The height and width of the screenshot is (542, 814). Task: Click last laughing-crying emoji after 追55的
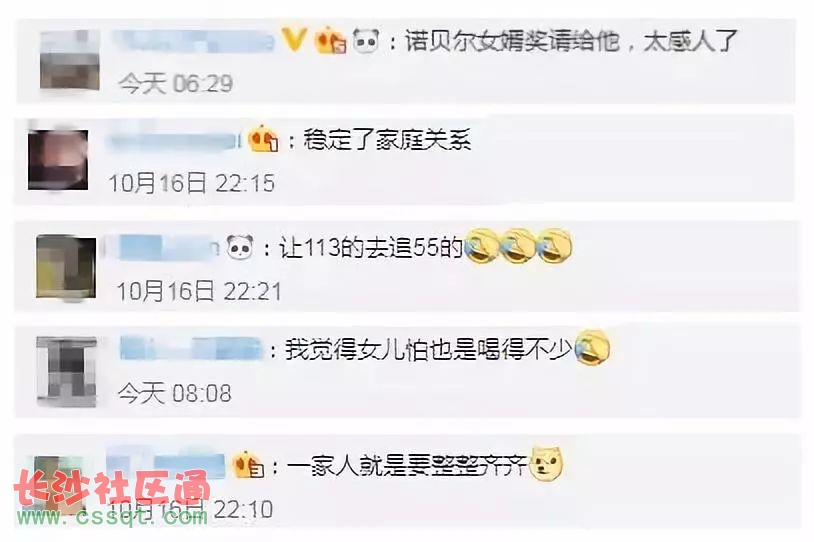[554, 246]
